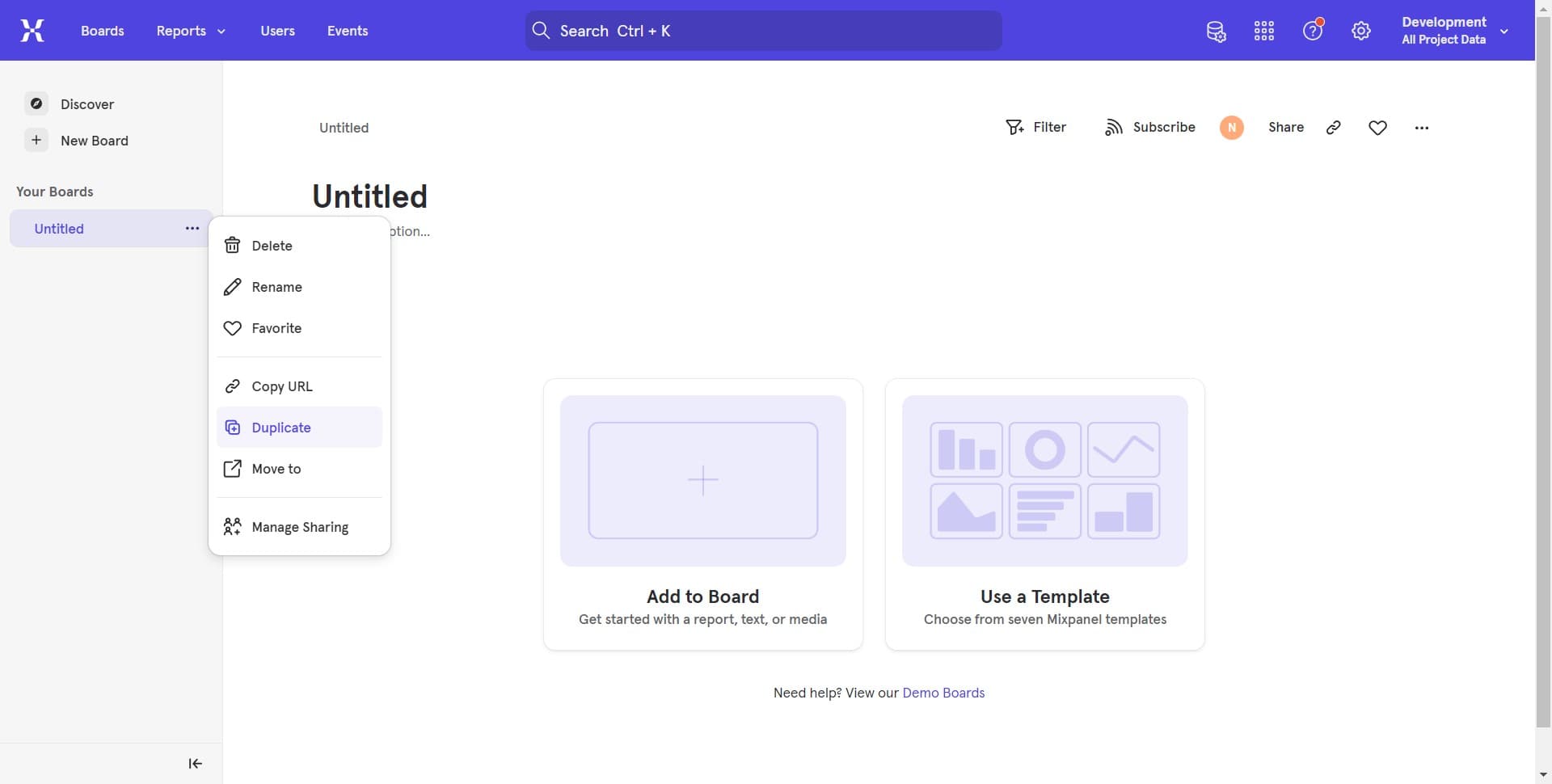
Task: Expand the Reports dropdown
Action: (191, 31)
